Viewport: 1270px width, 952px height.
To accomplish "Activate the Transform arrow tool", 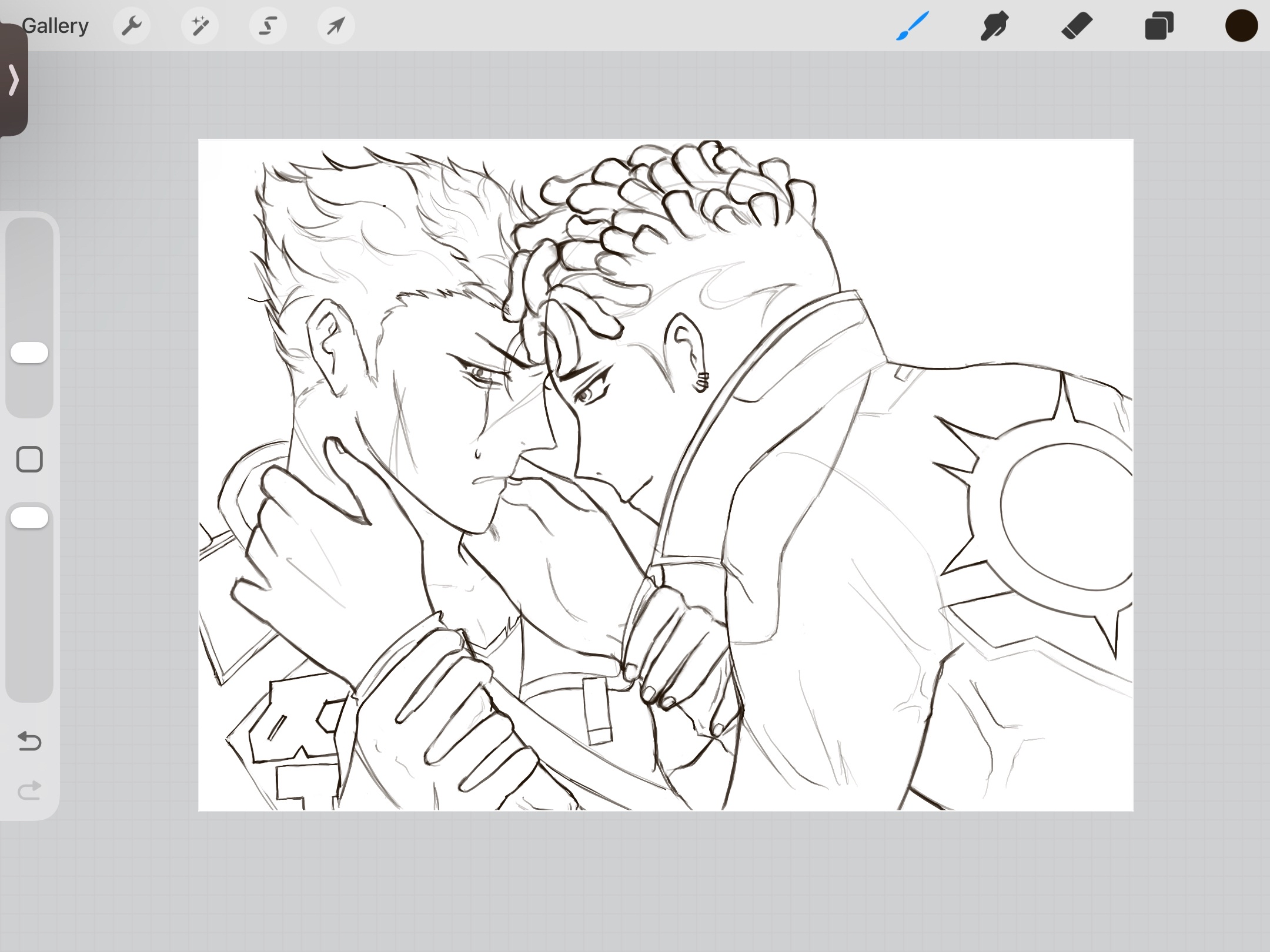I will click(336, 26).
